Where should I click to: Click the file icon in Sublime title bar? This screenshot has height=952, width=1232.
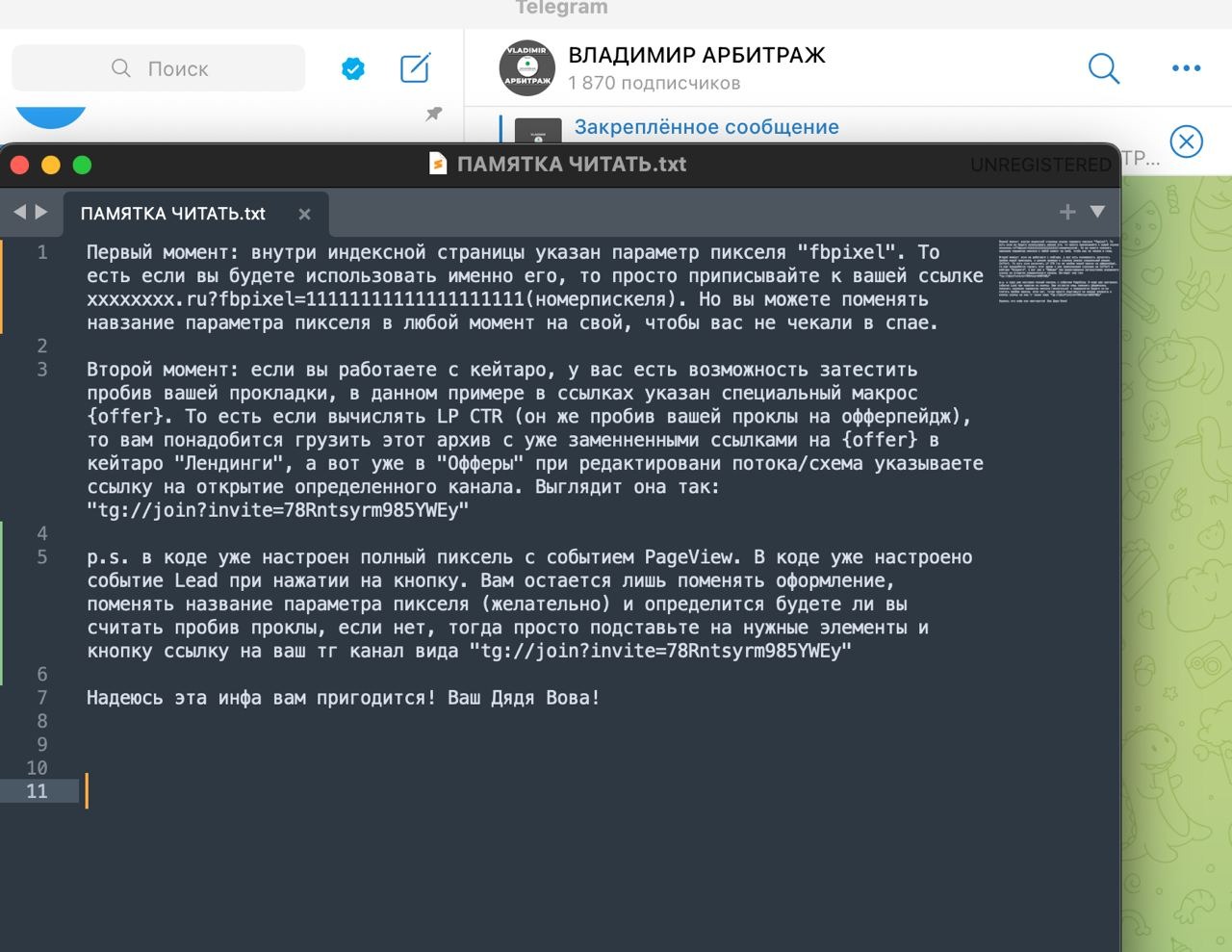point(438,164)
